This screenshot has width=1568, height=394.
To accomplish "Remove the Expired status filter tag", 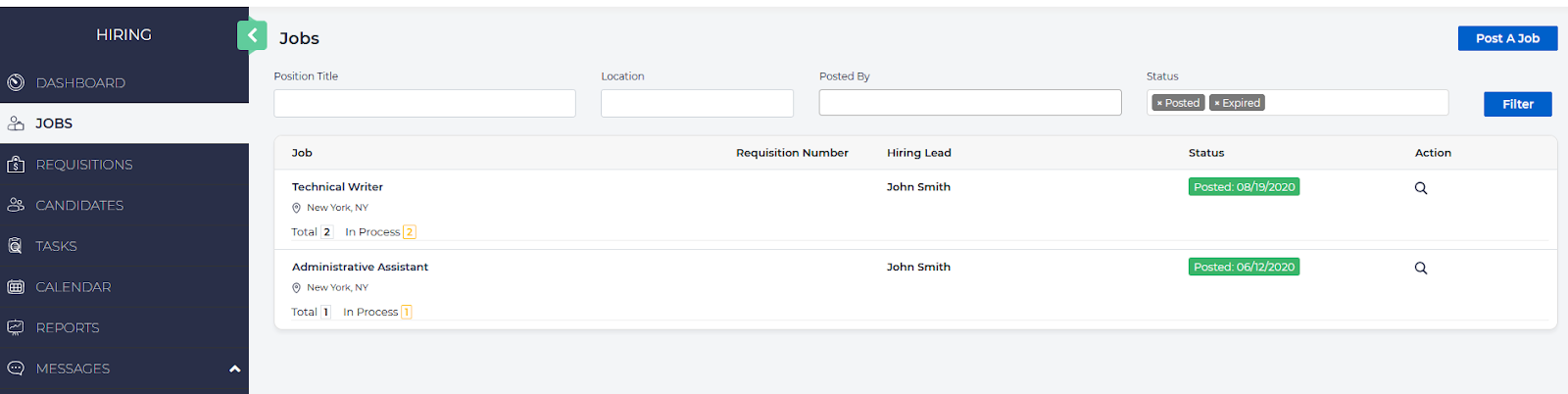I will (x=1217, y=103).
